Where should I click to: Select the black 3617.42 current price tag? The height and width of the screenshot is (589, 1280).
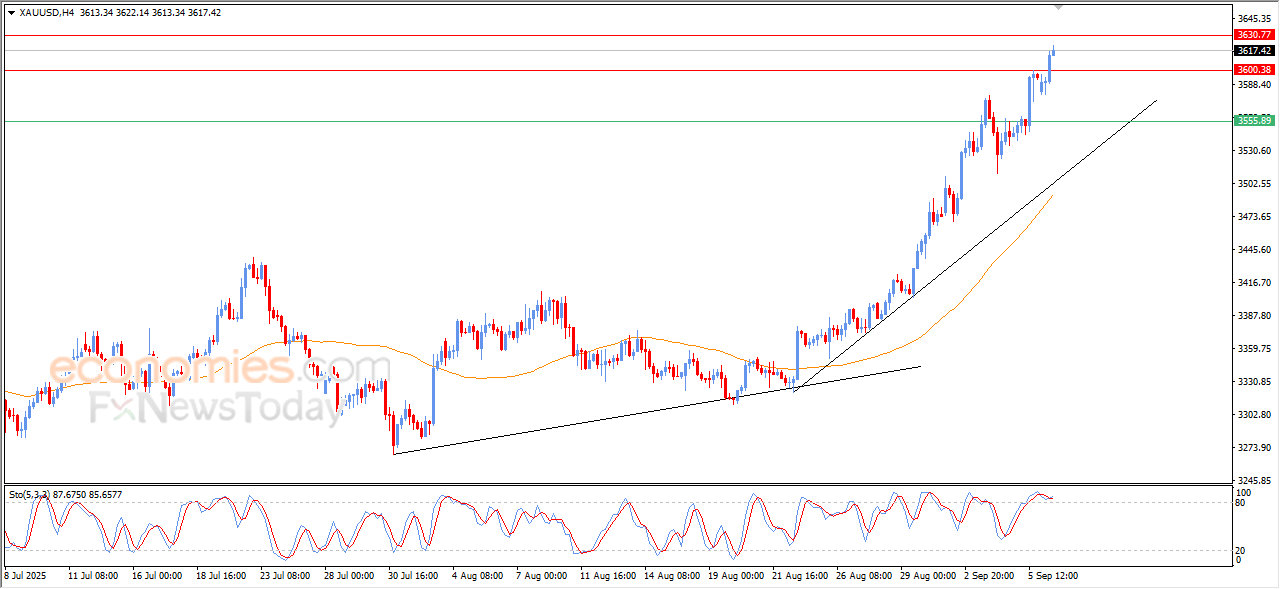1253,50
